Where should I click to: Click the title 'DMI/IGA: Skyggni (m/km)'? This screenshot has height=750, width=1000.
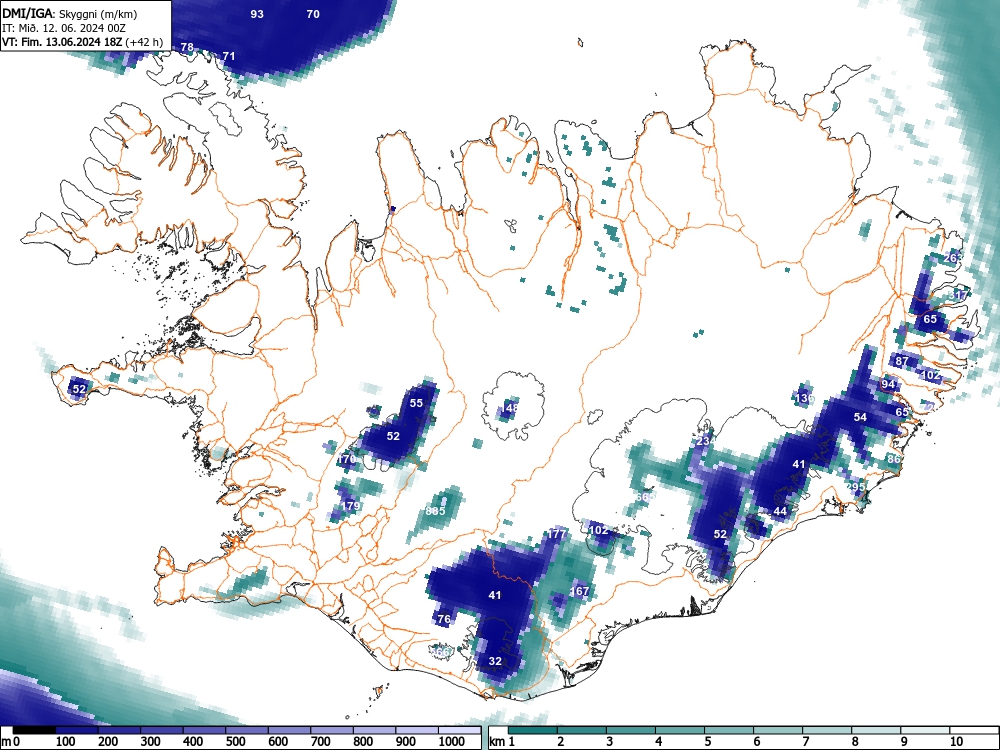(x=70, y=13)
